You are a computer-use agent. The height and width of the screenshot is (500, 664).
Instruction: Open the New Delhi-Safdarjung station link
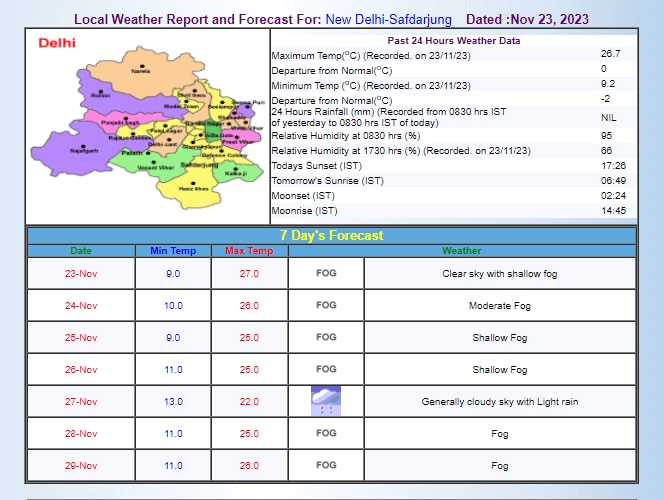(388, 19)
